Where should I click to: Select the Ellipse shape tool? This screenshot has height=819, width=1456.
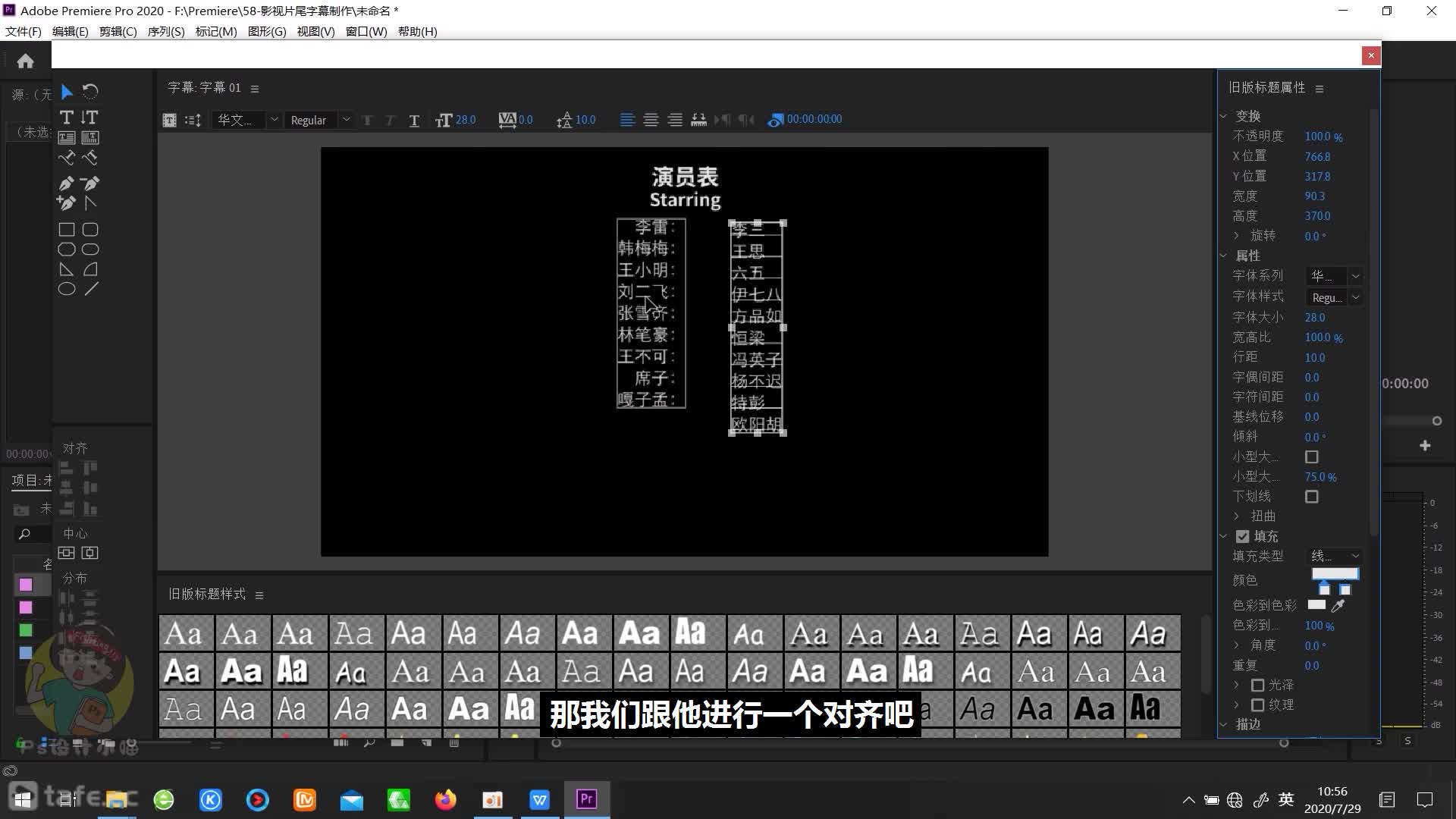tap(67, 289)
